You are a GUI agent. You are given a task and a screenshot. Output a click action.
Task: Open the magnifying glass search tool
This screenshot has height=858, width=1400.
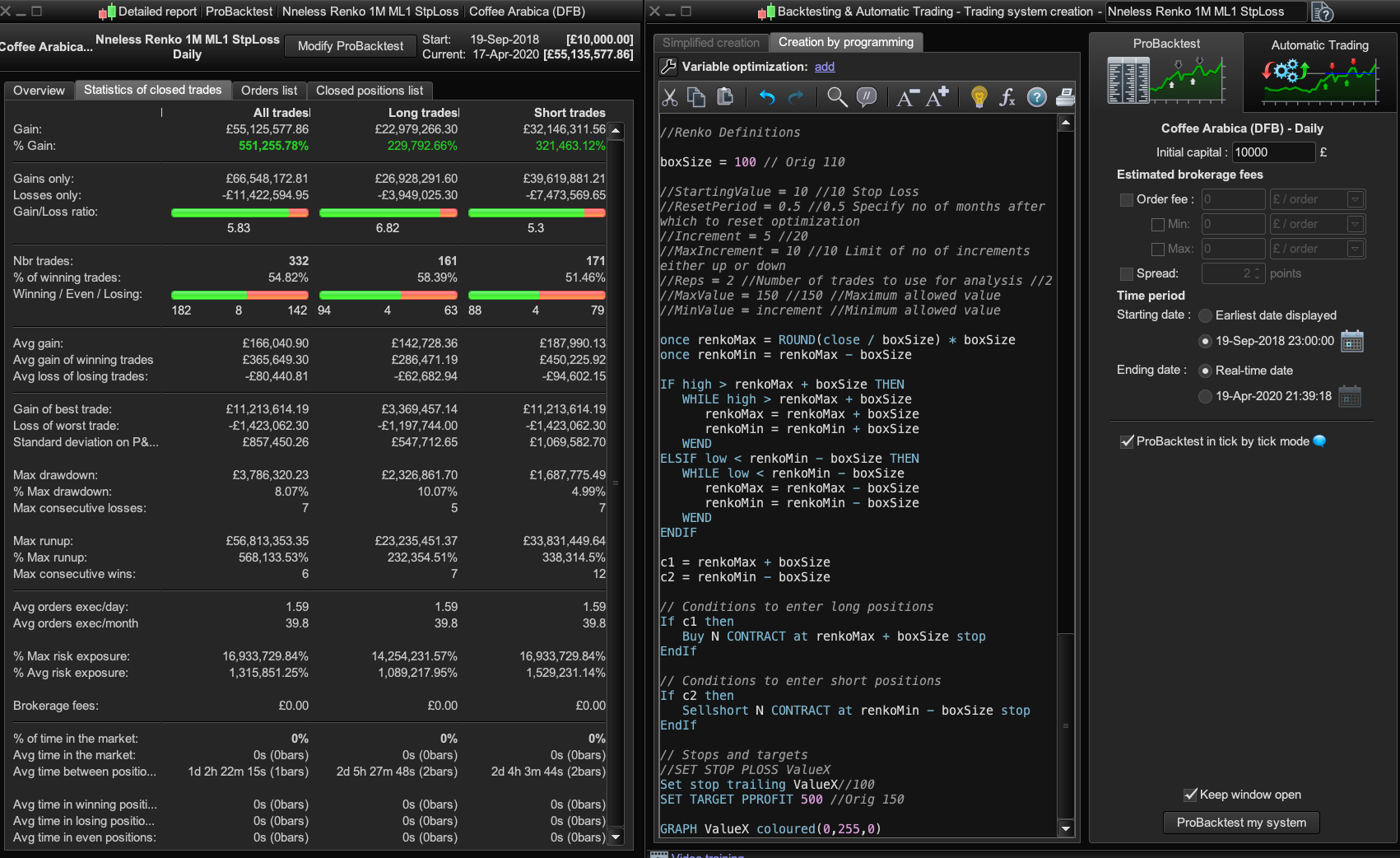837,97
